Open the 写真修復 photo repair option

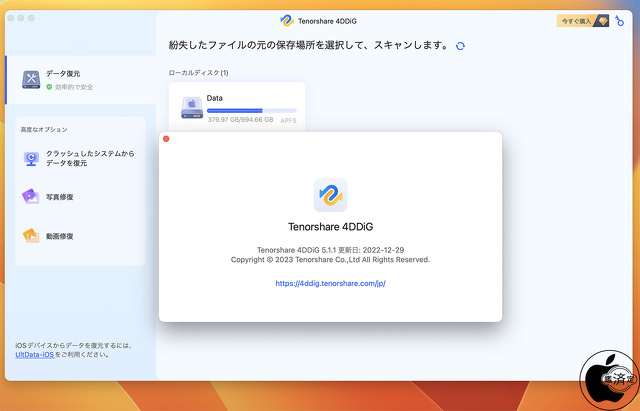[x=80, y=197]
